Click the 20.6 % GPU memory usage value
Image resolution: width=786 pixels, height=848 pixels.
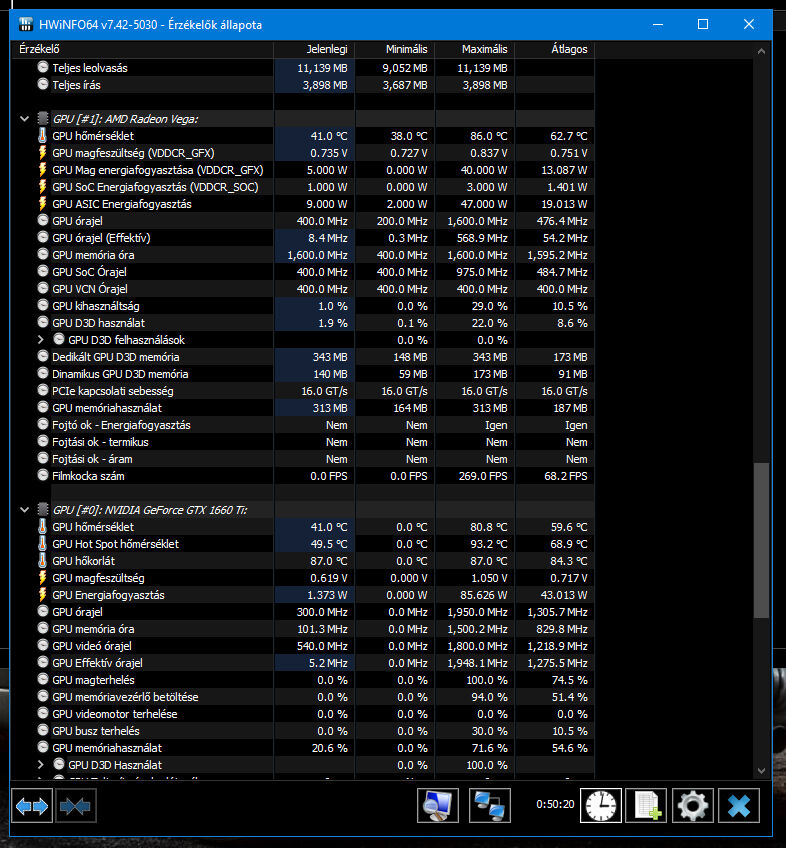(x=329, y=748)
